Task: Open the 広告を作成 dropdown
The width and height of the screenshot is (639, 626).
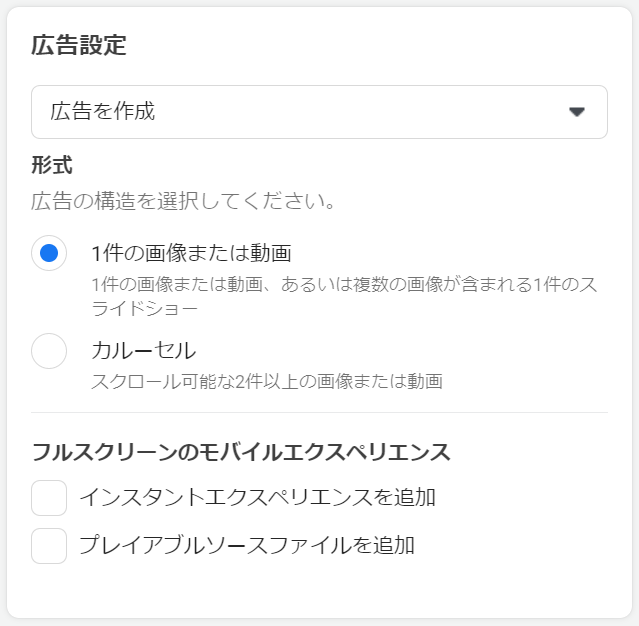Action: [x=319, y=112]
